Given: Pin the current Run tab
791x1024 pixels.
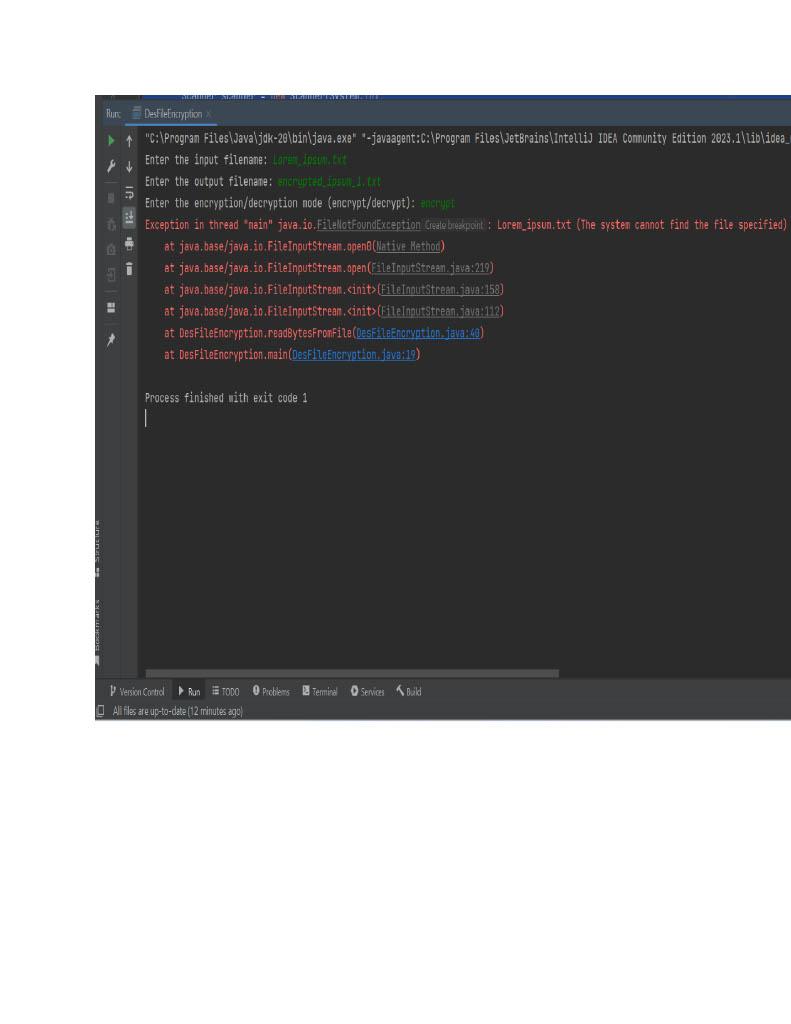Looking at the screenshot, I should click(x=111, y=340).
